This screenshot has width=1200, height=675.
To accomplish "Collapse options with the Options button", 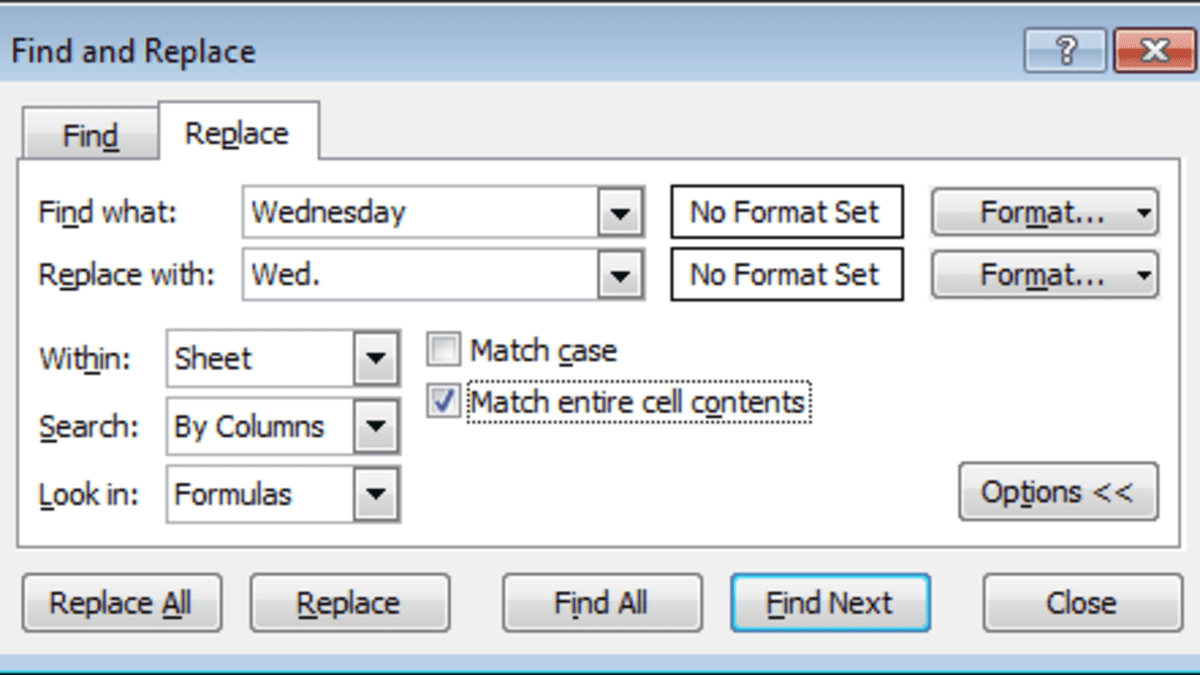I will [x=1059, y=492].
